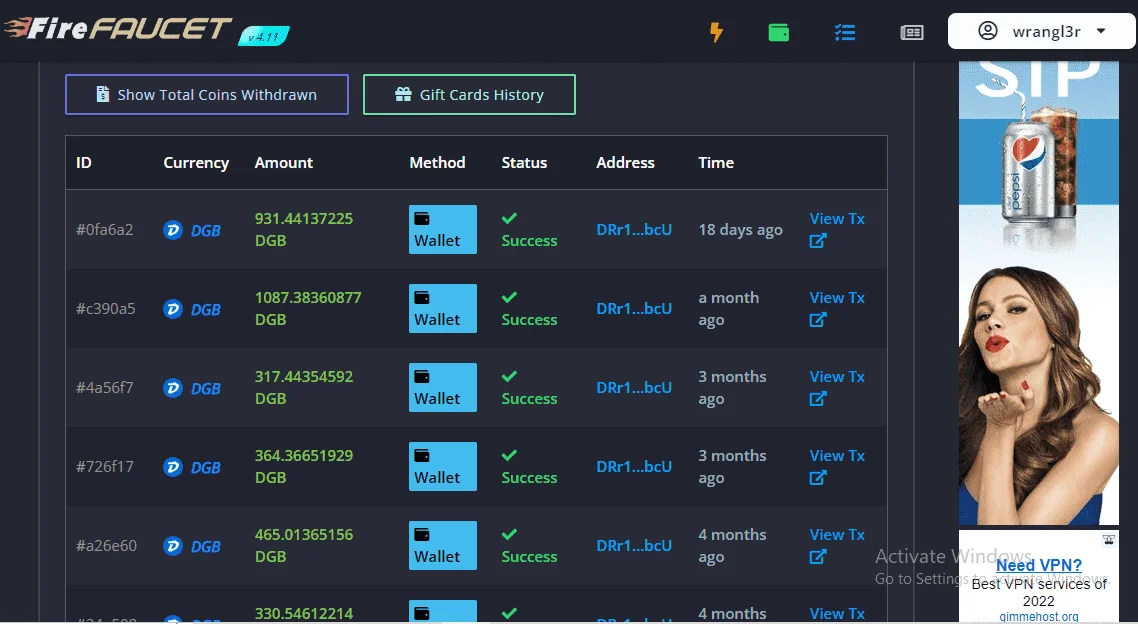Select transaction ID #0fa6a2
The width and height of the screenshot is (1138, 624).
click(x=105, y=229)
